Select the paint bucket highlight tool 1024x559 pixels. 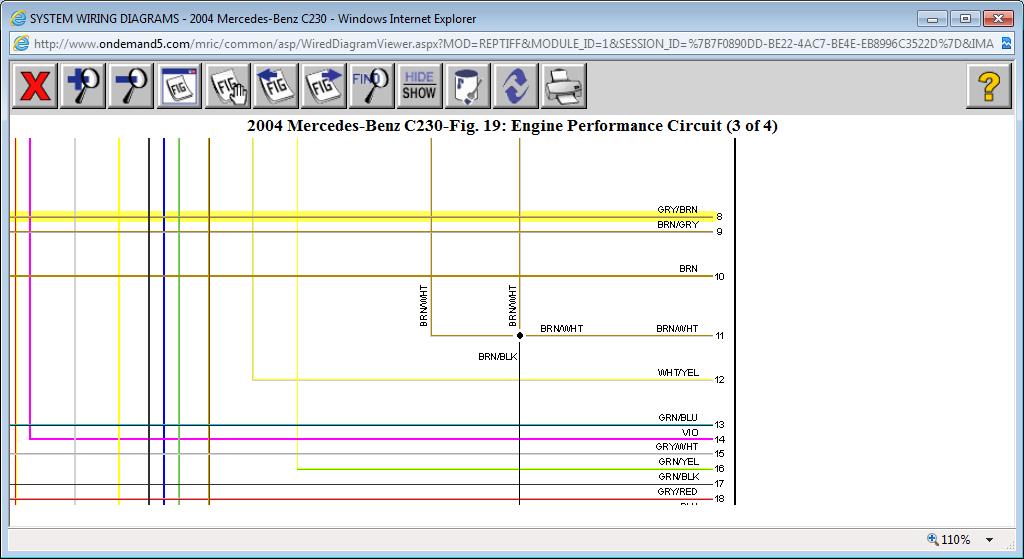(467, 86)
